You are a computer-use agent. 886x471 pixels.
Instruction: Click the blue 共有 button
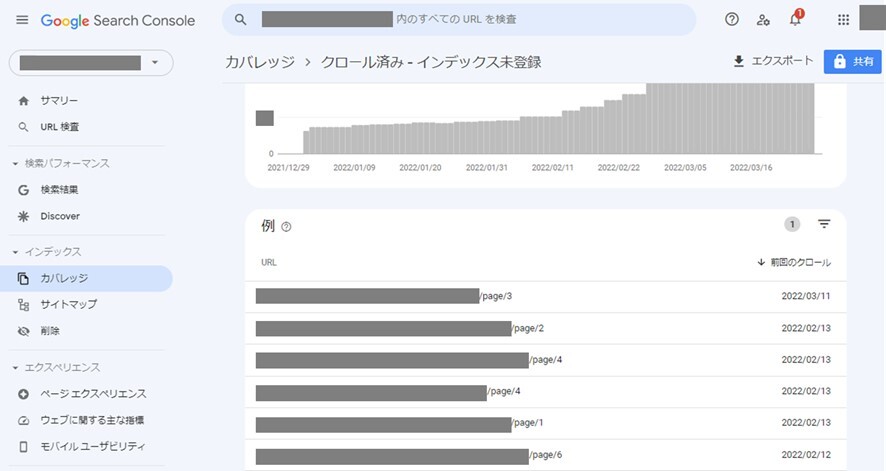(x=852, y=61)
